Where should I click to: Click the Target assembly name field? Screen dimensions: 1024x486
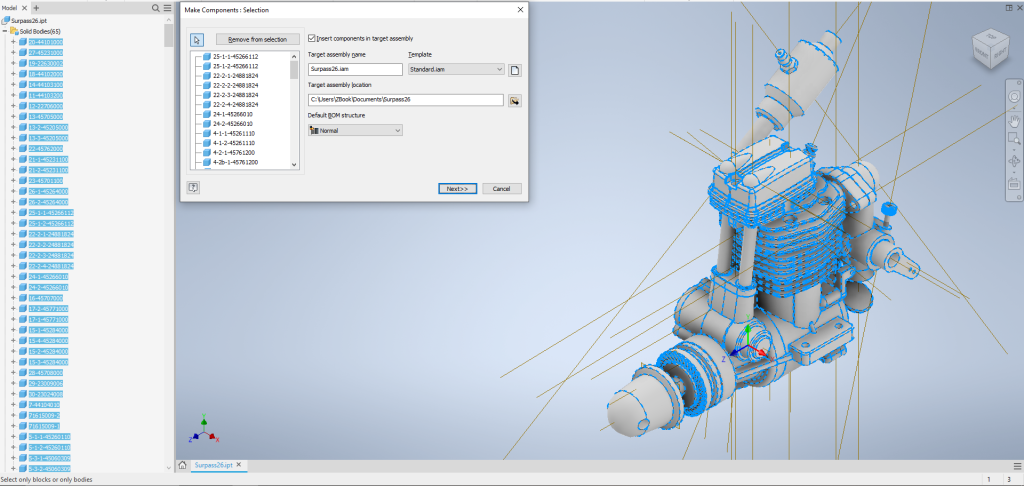tap(355, 70)
